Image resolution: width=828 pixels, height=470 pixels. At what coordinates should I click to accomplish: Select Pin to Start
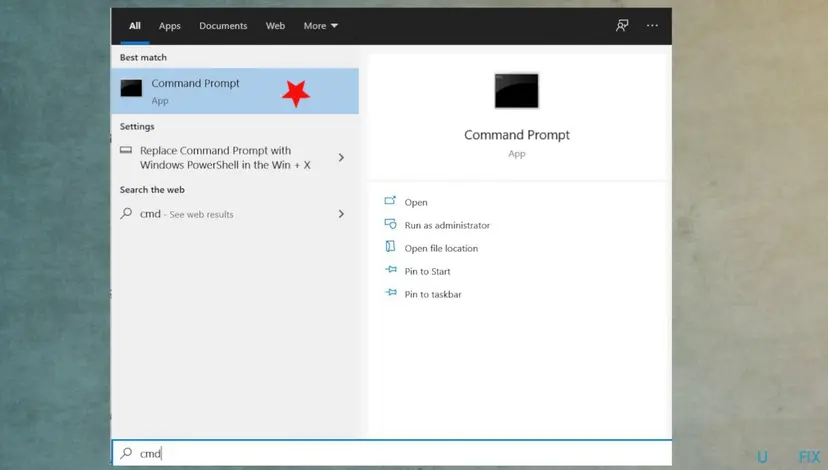coord(427,271)
